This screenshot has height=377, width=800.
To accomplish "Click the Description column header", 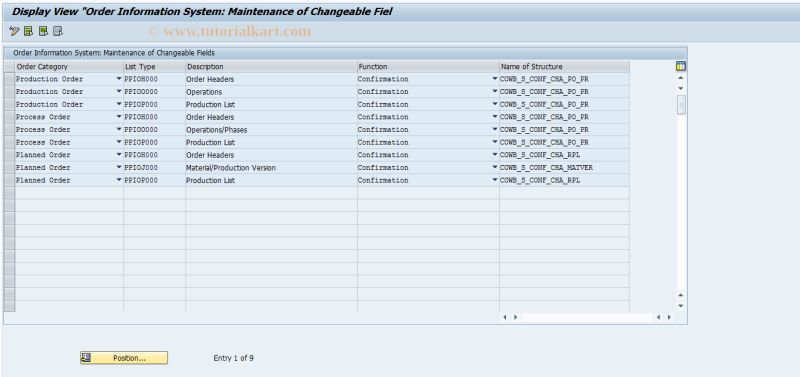I will pos(271,66).
